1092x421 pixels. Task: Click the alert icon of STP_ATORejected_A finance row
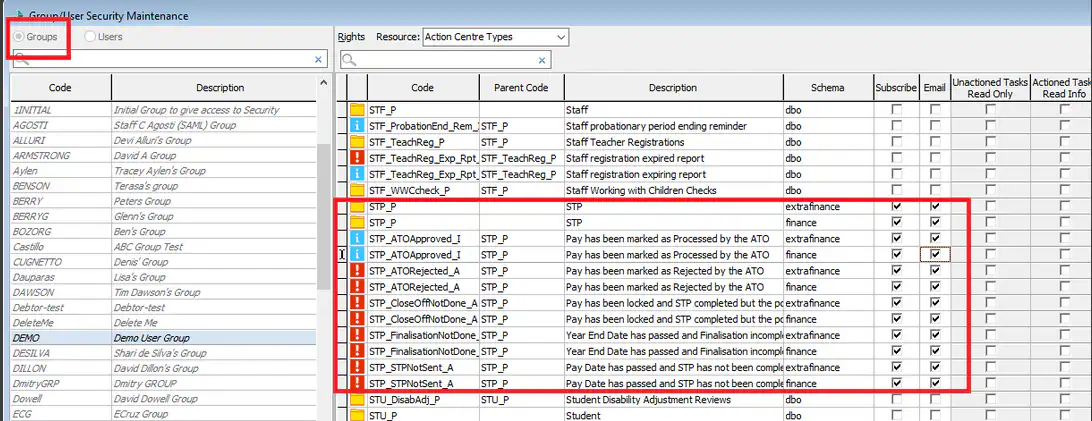pyautogui.click(x=357, y=287)
